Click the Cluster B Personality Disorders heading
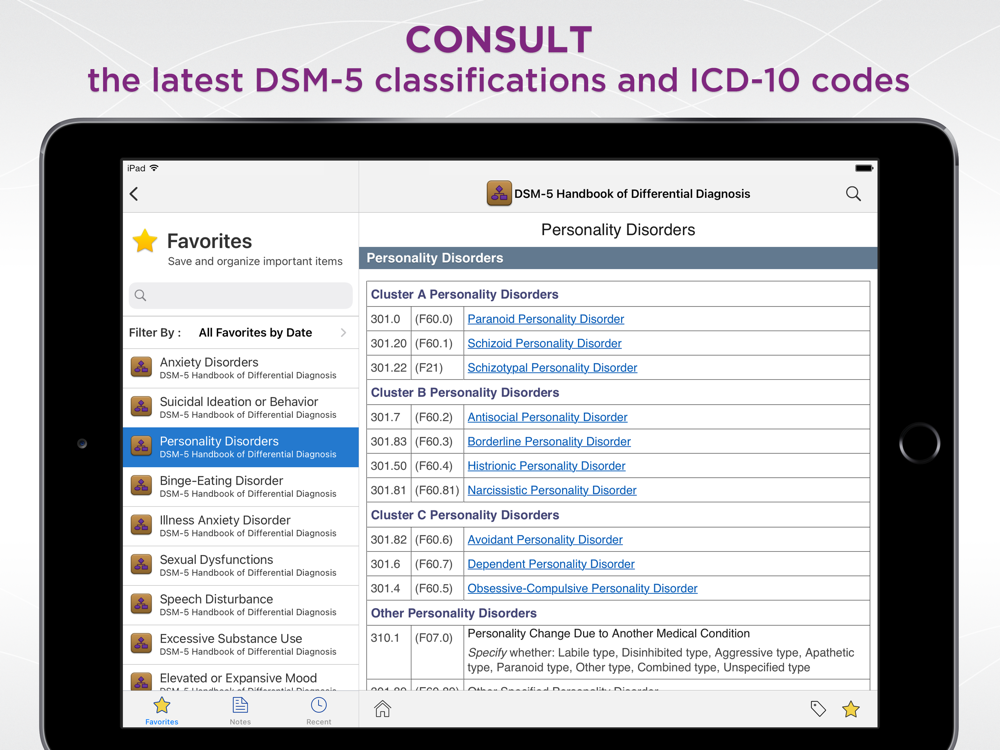 (465, 392)
